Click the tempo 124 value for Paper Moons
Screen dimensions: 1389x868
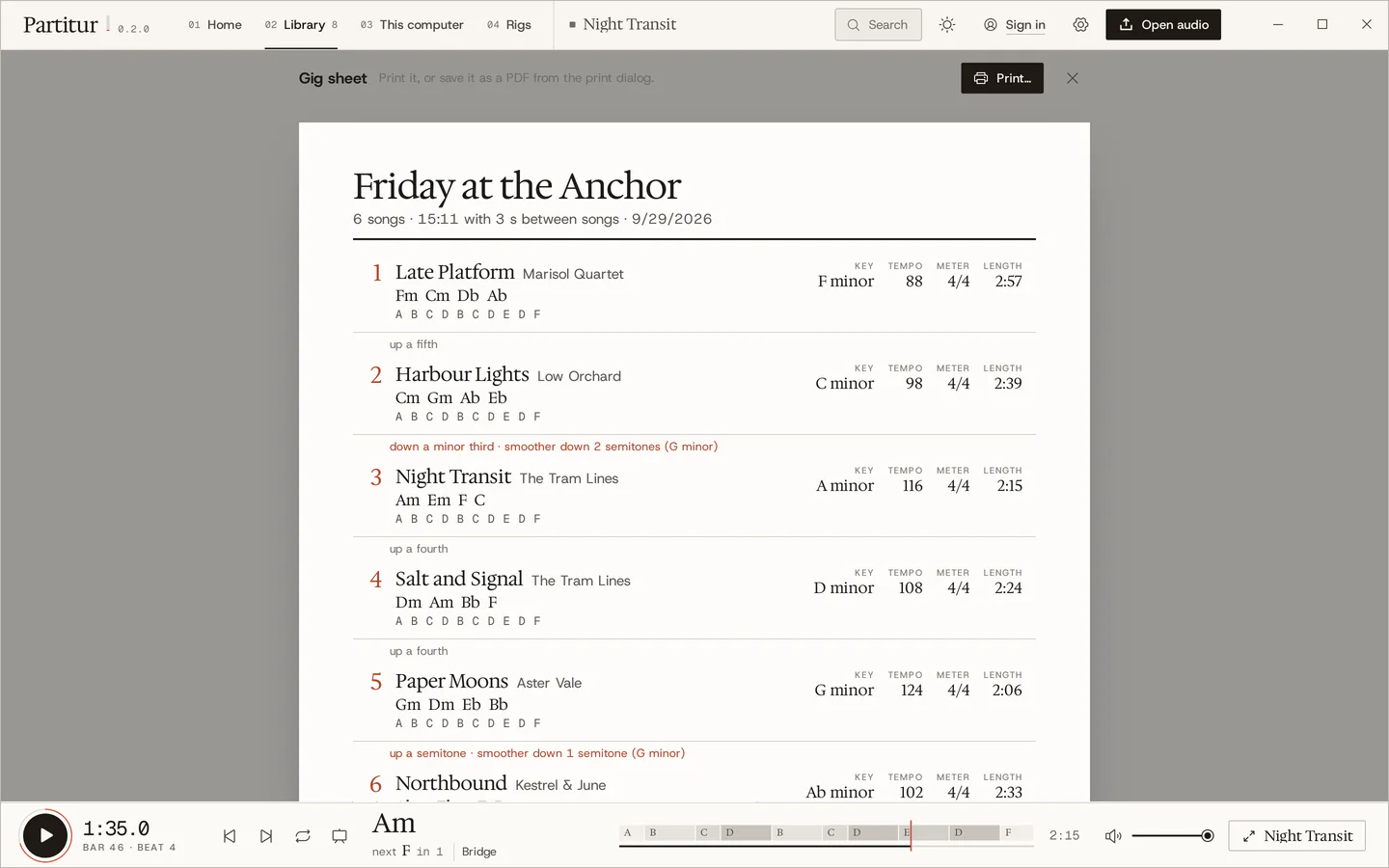tap(912, 691)
